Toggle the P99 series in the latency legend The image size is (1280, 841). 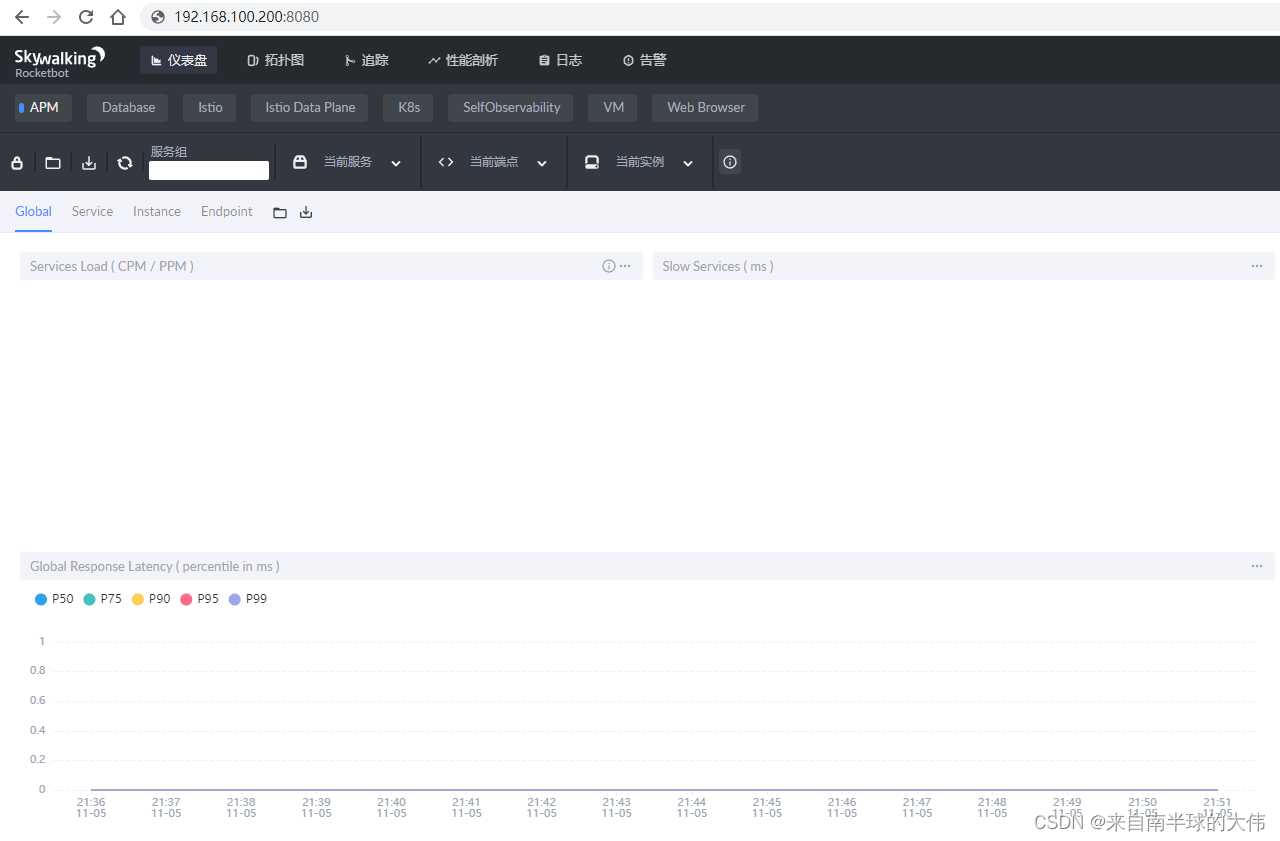[x=247, y=598]
